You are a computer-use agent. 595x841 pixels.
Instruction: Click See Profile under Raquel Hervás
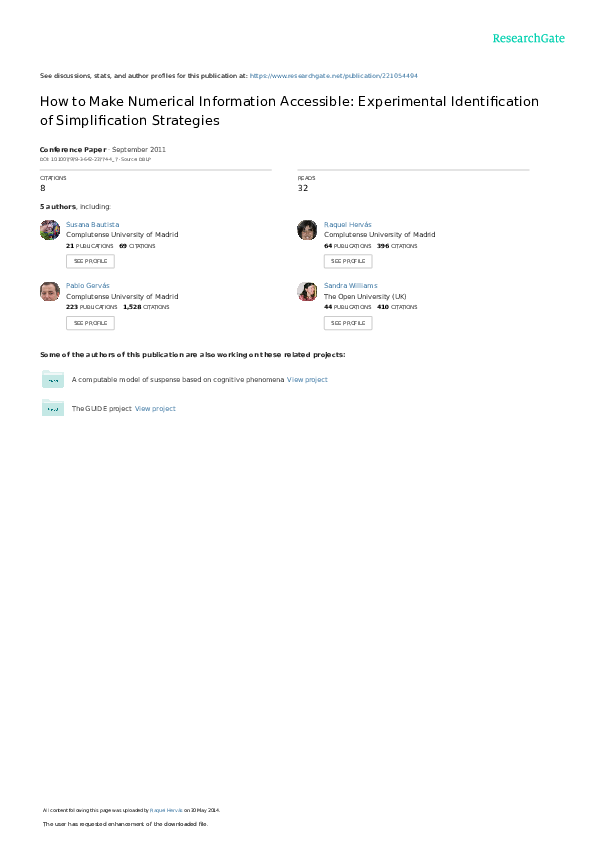click(348, 261)
